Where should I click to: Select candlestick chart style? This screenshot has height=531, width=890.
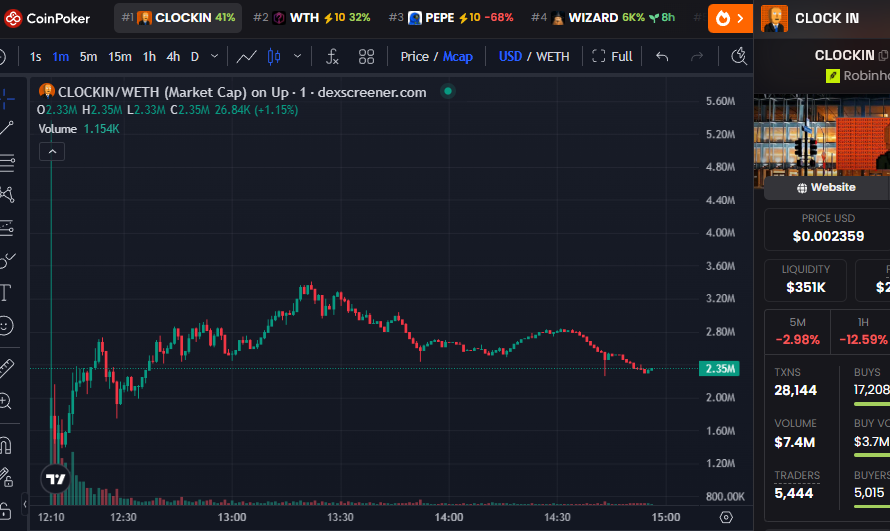(x=274, y=56)
